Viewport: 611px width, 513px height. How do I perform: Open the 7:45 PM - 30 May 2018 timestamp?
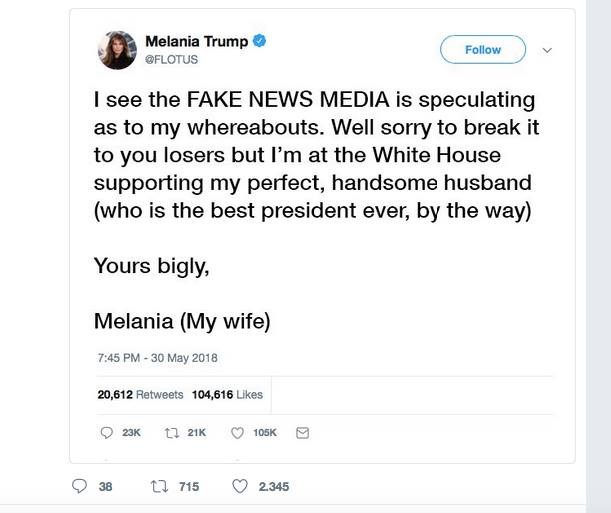pyautogui.click(x=157, y=357)
